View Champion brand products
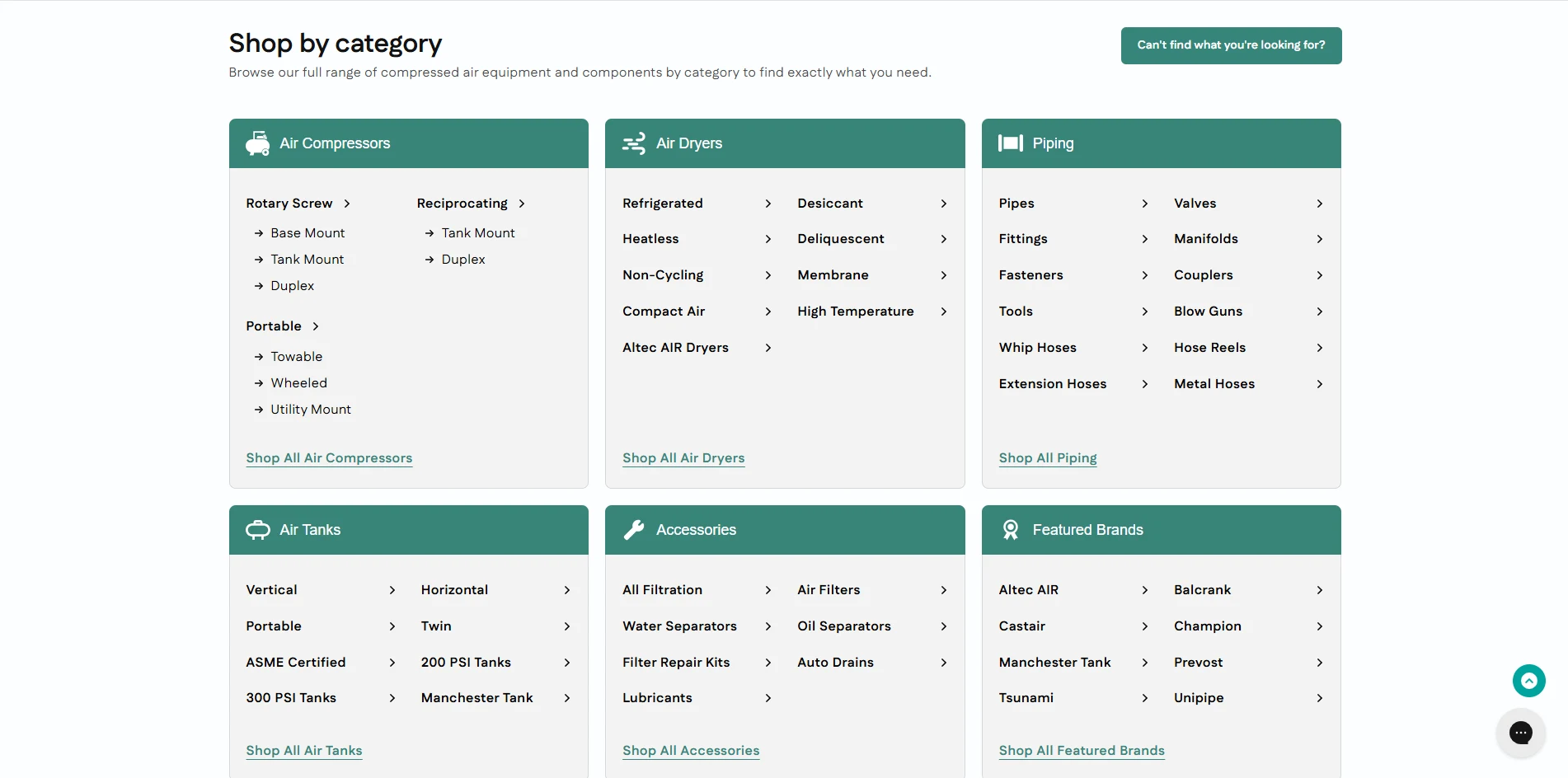The image size is (1568, 778). tap(1208, 626)
